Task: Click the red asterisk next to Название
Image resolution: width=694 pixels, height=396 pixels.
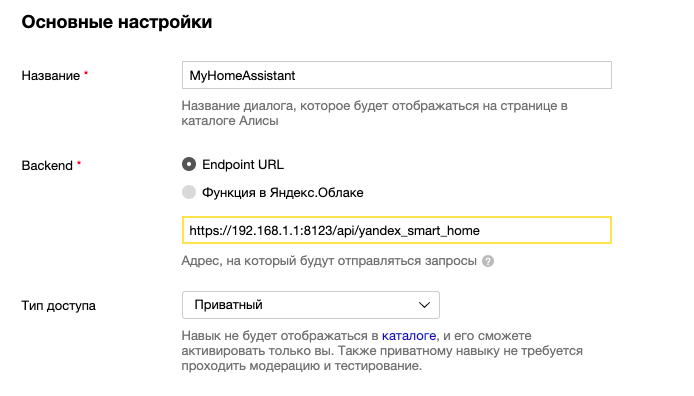Action: pos(86,73)
